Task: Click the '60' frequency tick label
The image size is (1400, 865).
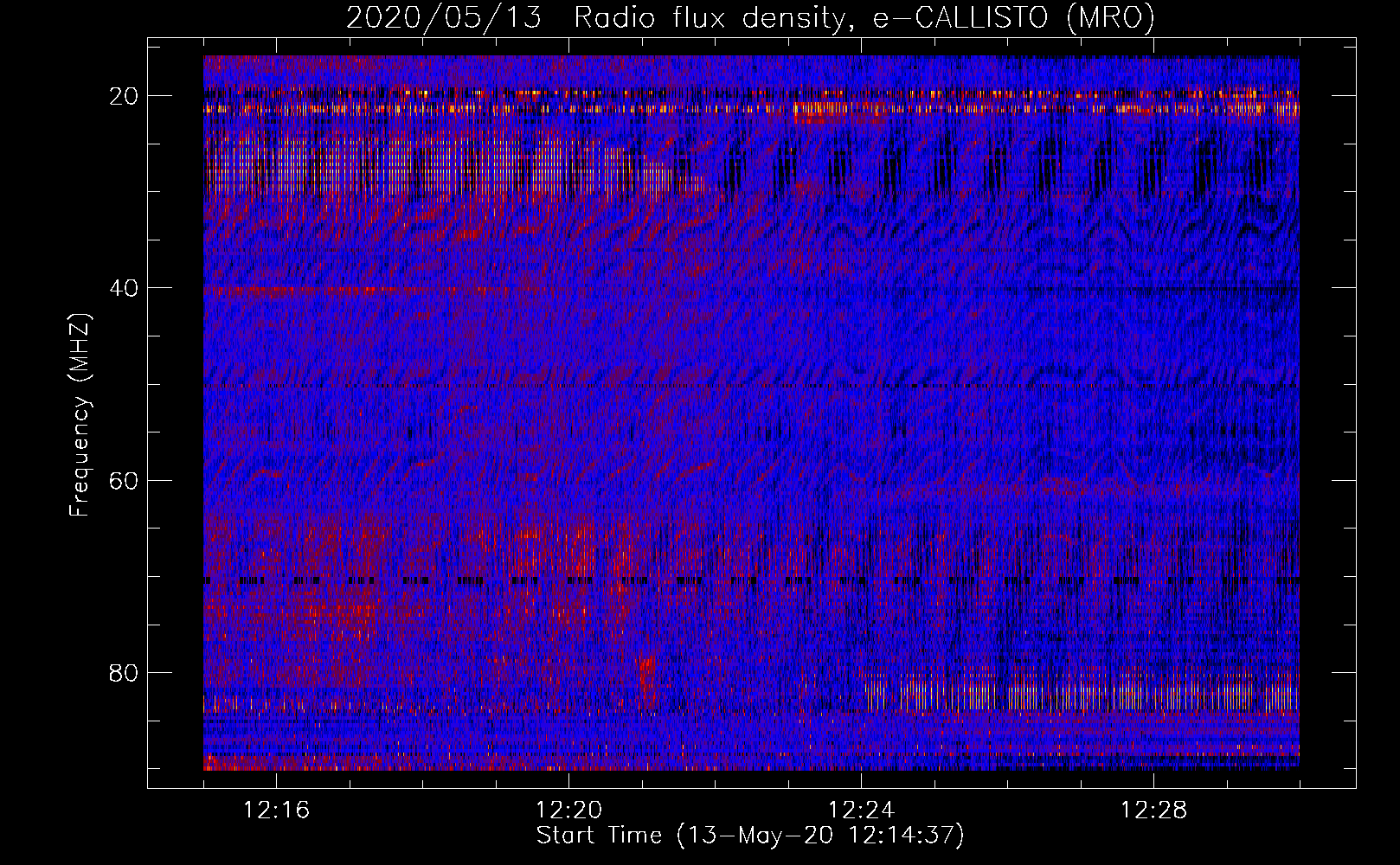Action: [x=125, y=480]
